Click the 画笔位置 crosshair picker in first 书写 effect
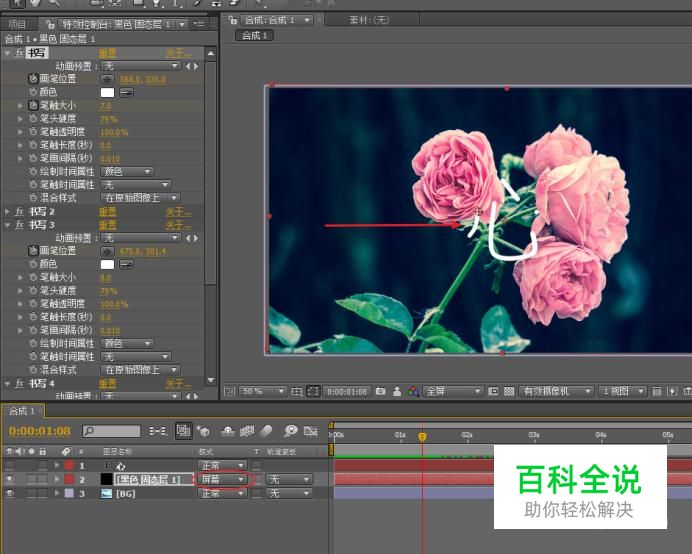Image resolution: width=692 pixels, height=554 pixels. [107, 79]
